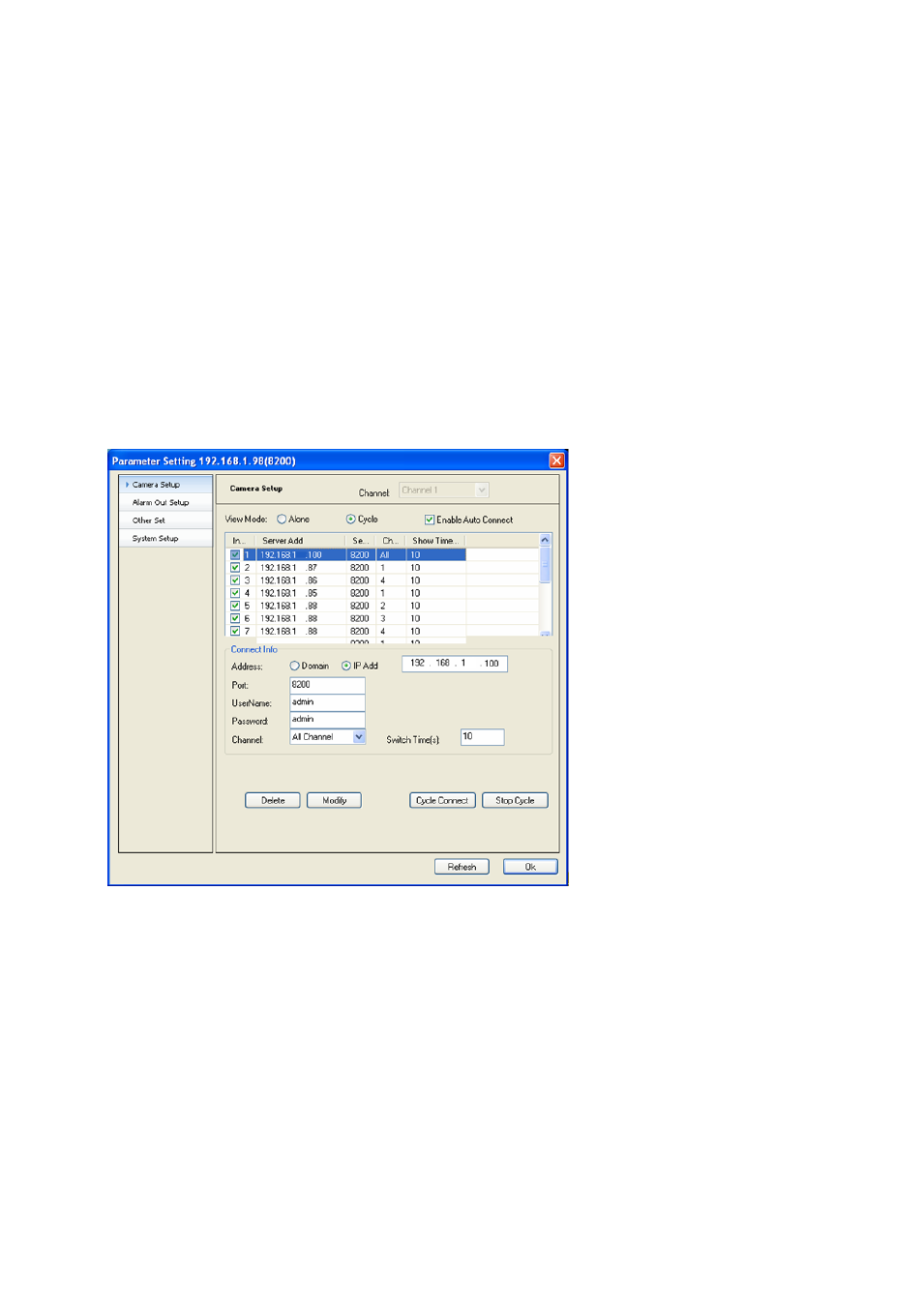Click the server list scroll up arrow
Image resolution: width=924 pixels, height=1306 pixels.
pos(545,540)
